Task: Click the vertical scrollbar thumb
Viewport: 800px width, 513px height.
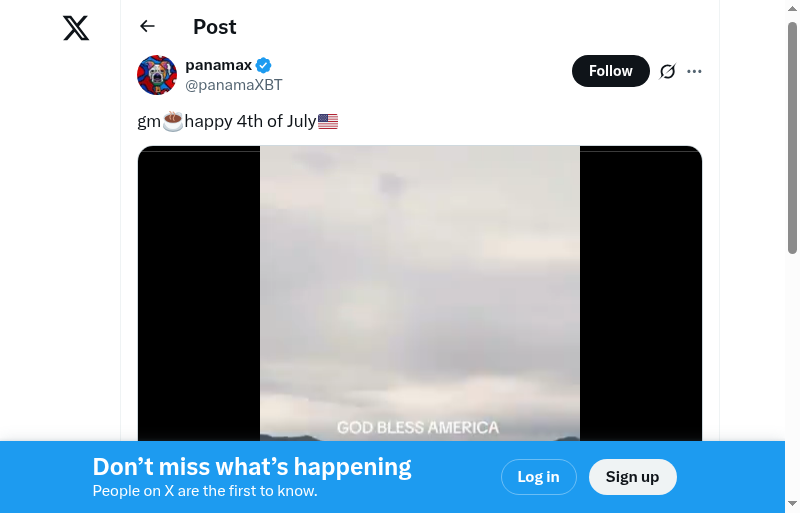Action: click(792, 138)
